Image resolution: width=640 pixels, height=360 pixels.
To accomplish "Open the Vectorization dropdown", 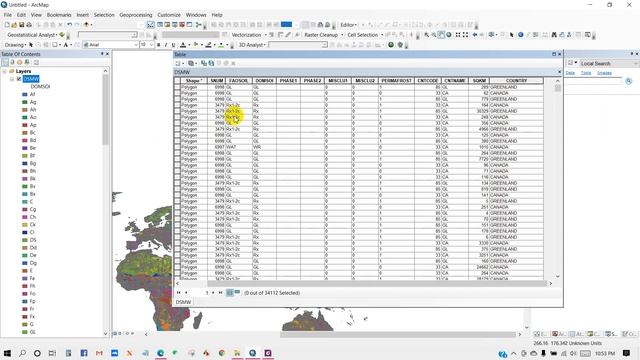I will [249, 35].
